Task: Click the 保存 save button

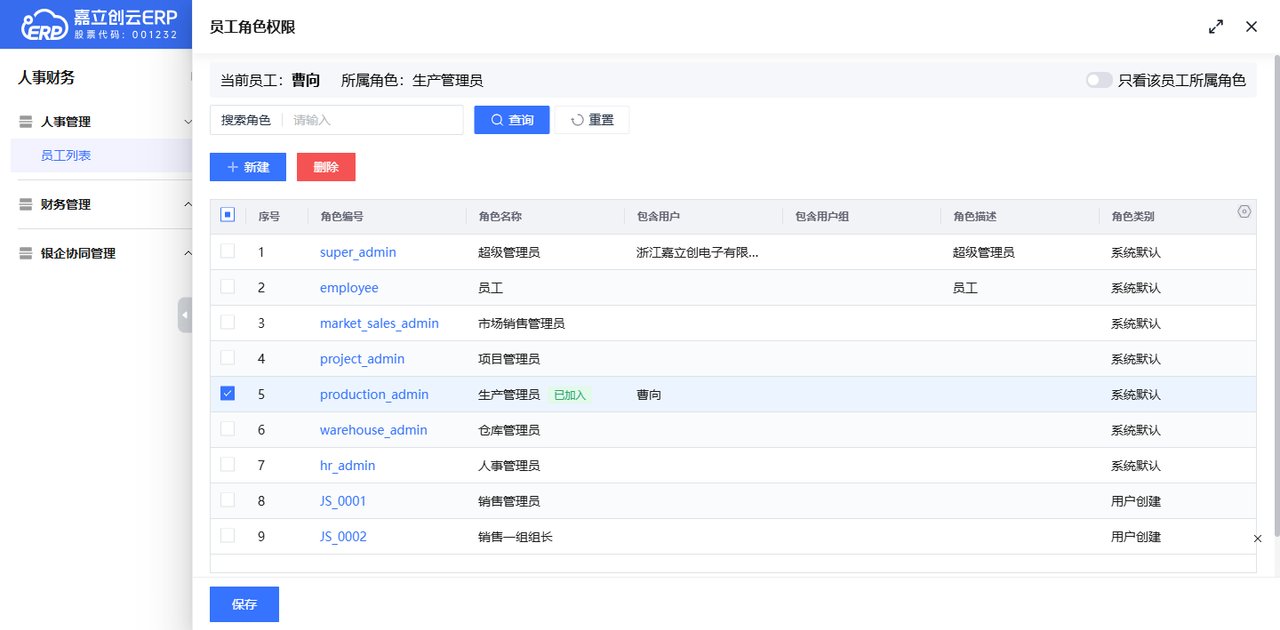Action: (244, 604)
